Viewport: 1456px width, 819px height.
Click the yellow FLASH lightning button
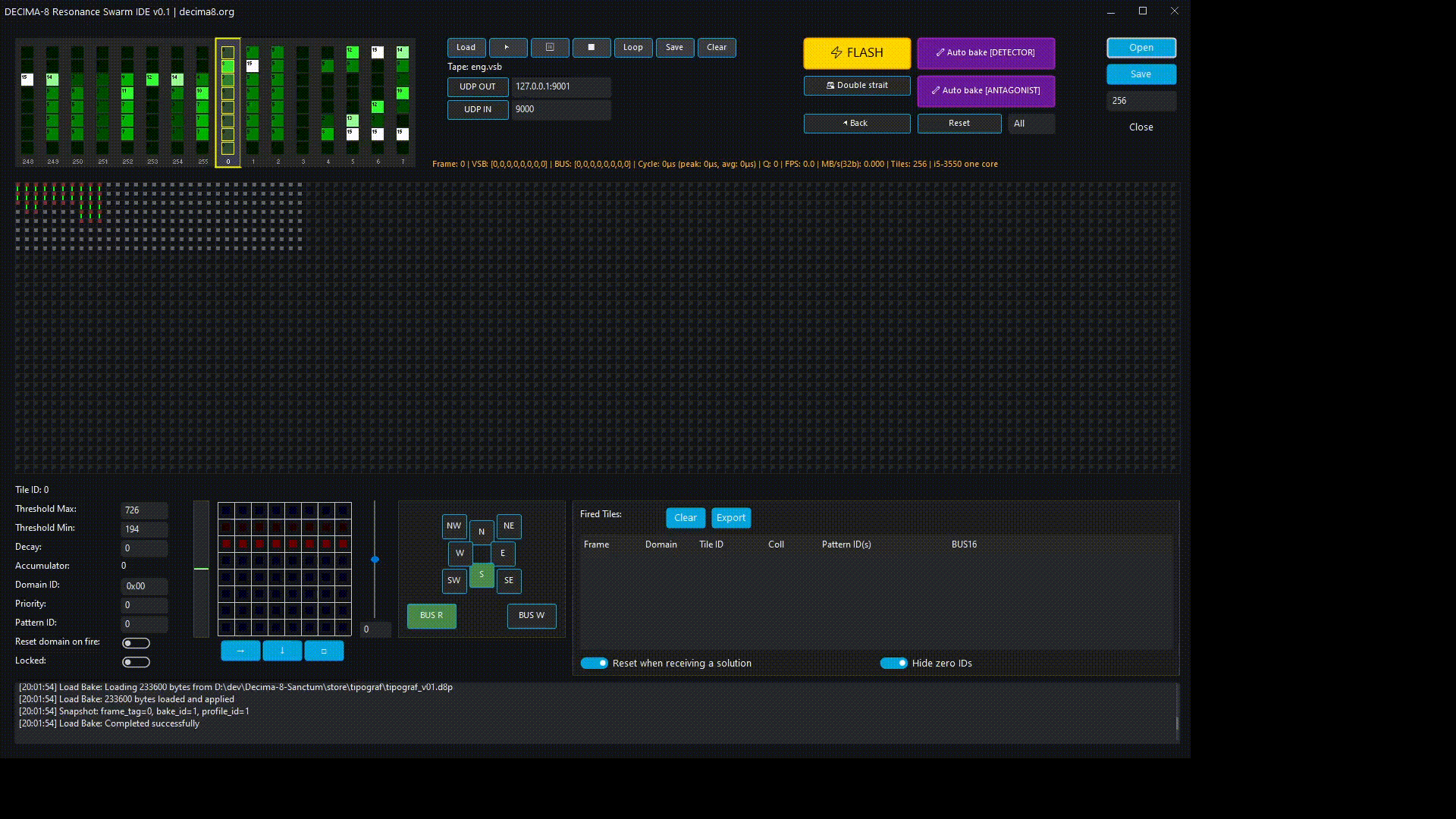(857, 53)
